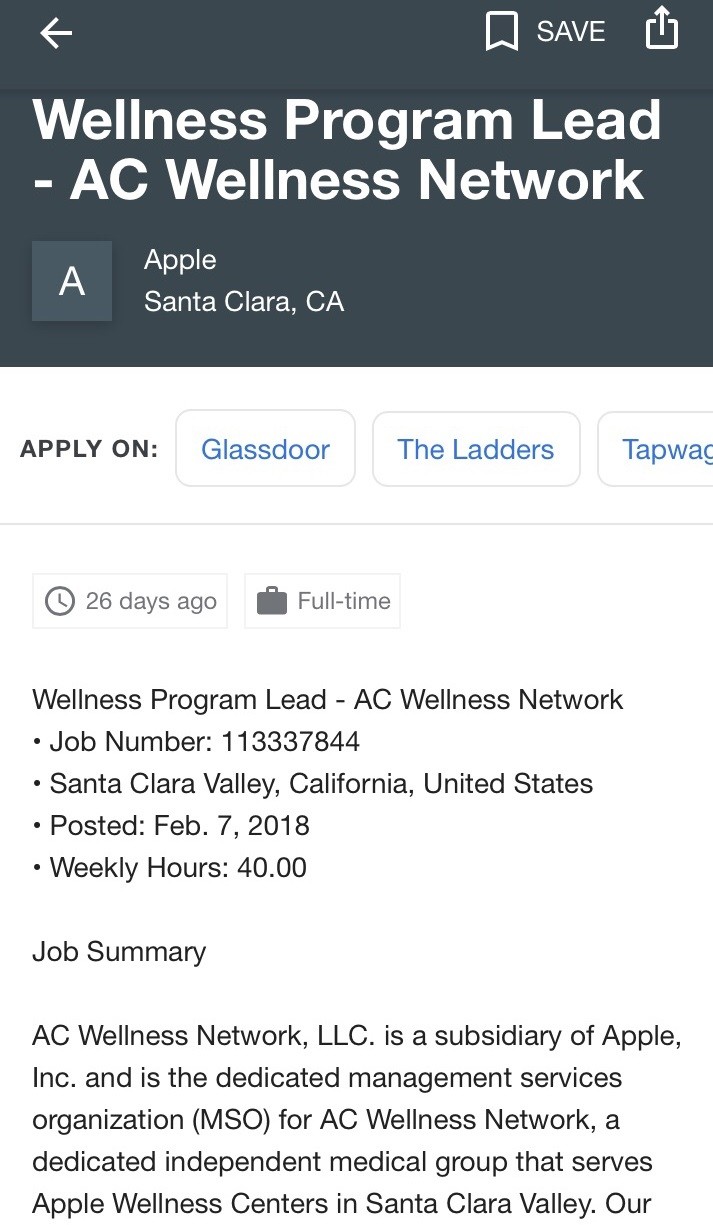Tap the APPLY ON label
Screen dimensions: 713x1225
click(89, 449)
